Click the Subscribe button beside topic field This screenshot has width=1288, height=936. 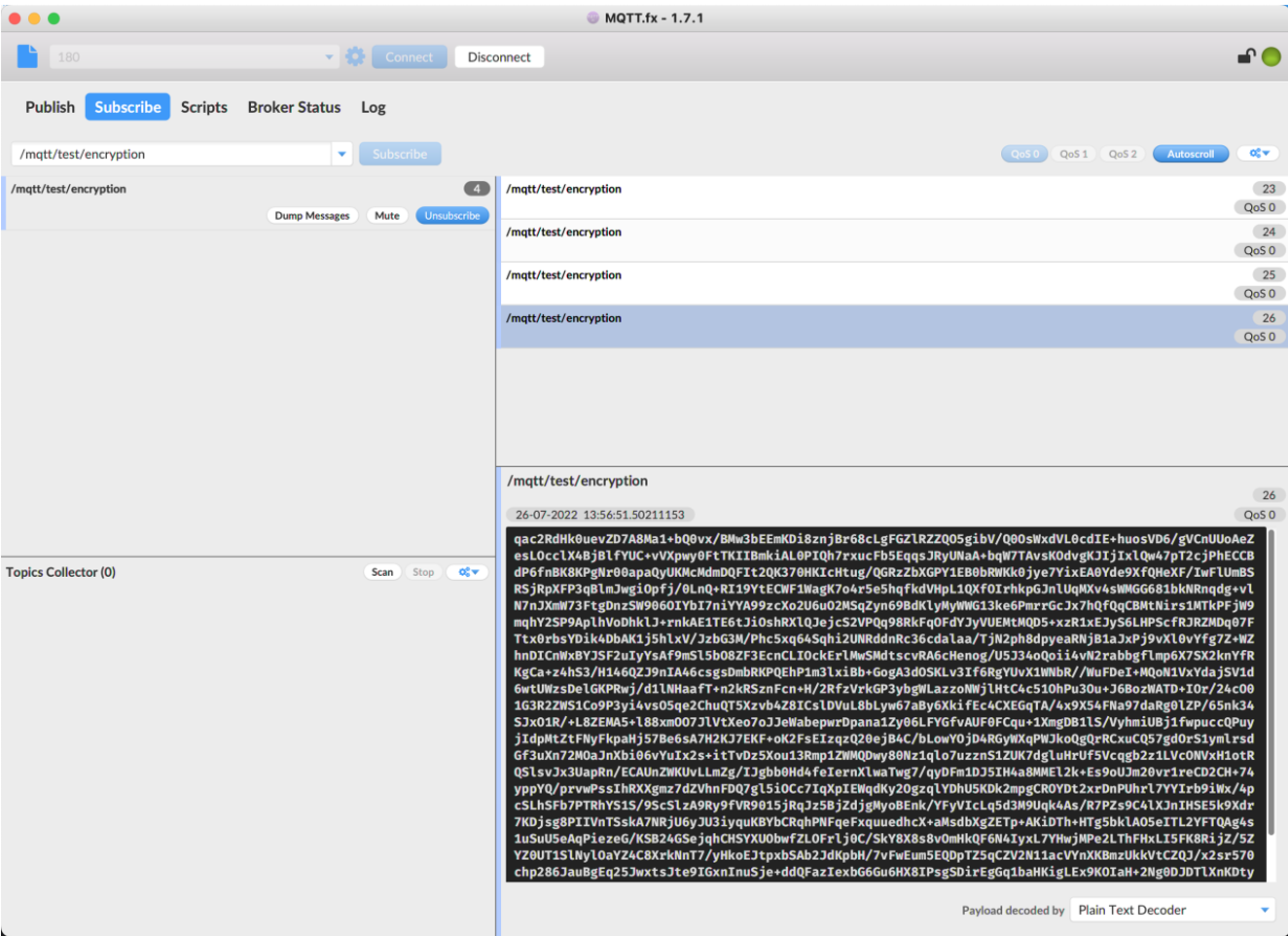(x=400, y=154)
